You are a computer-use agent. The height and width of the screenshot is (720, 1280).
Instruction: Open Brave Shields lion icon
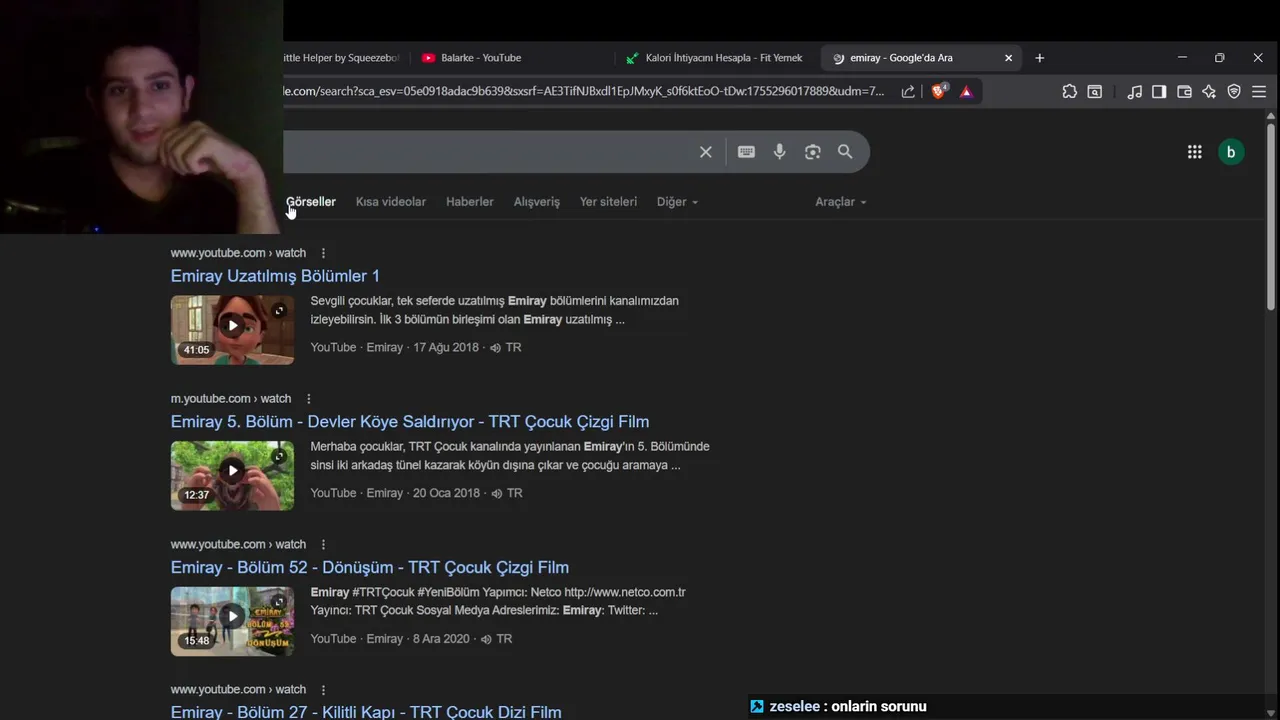coord(939,91)
